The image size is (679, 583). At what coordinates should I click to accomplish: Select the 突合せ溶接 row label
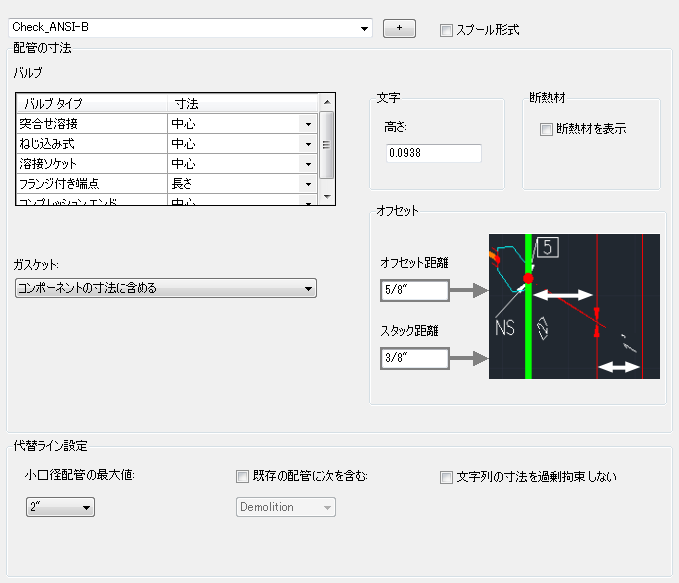(48, 124)
